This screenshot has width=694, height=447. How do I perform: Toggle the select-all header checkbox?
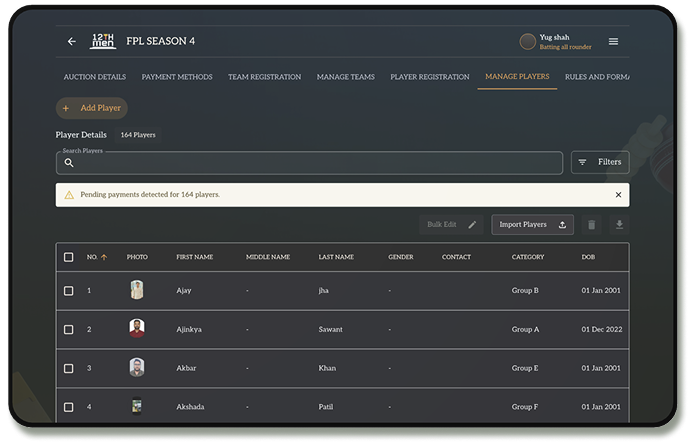(69, 257)
